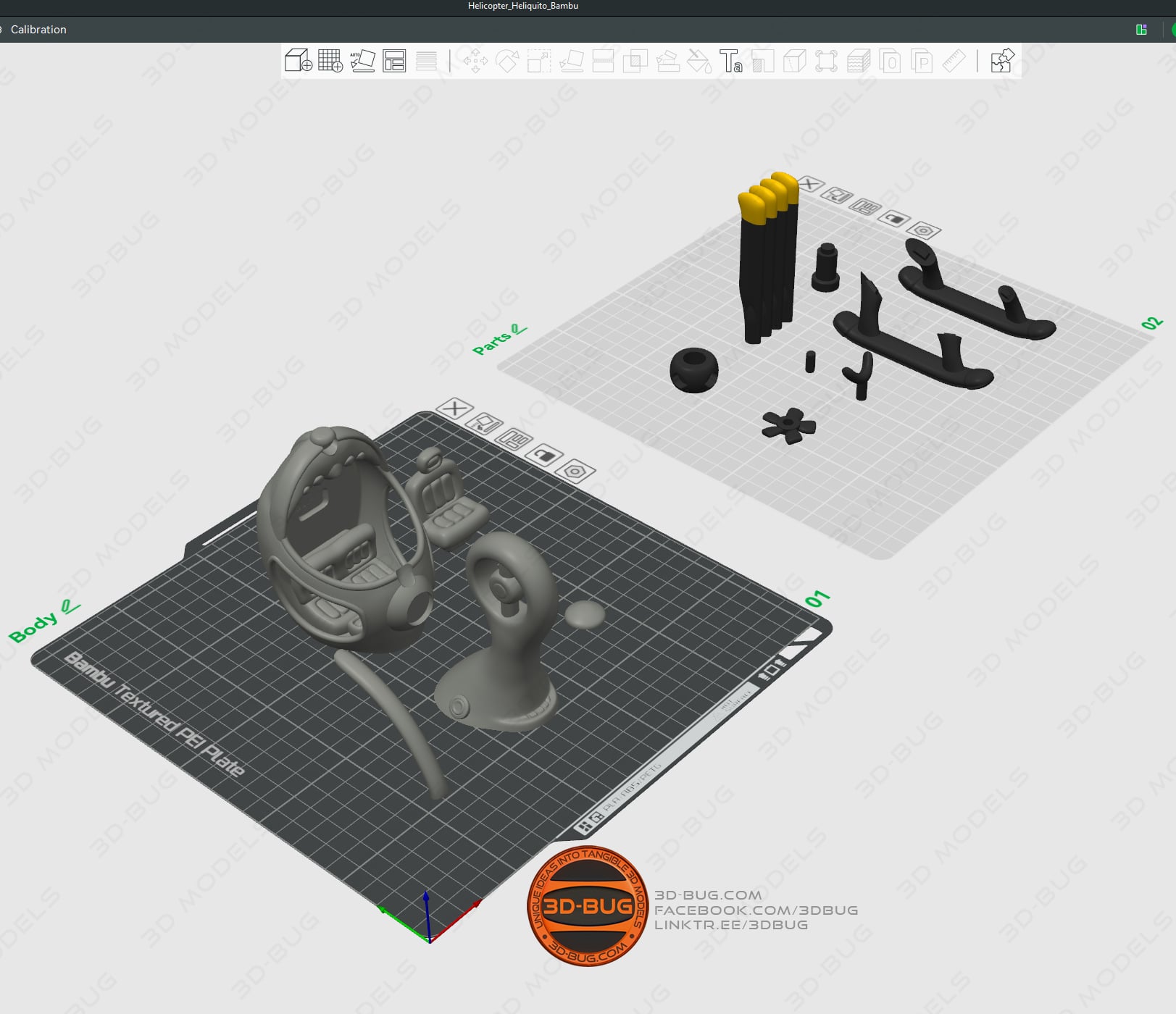Click the cracked cube tool icon
The image size is (1176, 1014).
point(795,61)
